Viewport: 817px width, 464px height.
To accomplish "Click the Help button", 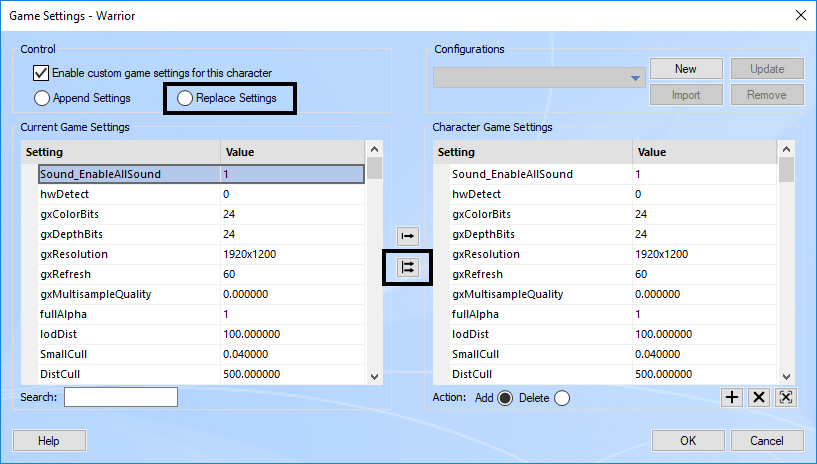I will [x=48, y=441].
